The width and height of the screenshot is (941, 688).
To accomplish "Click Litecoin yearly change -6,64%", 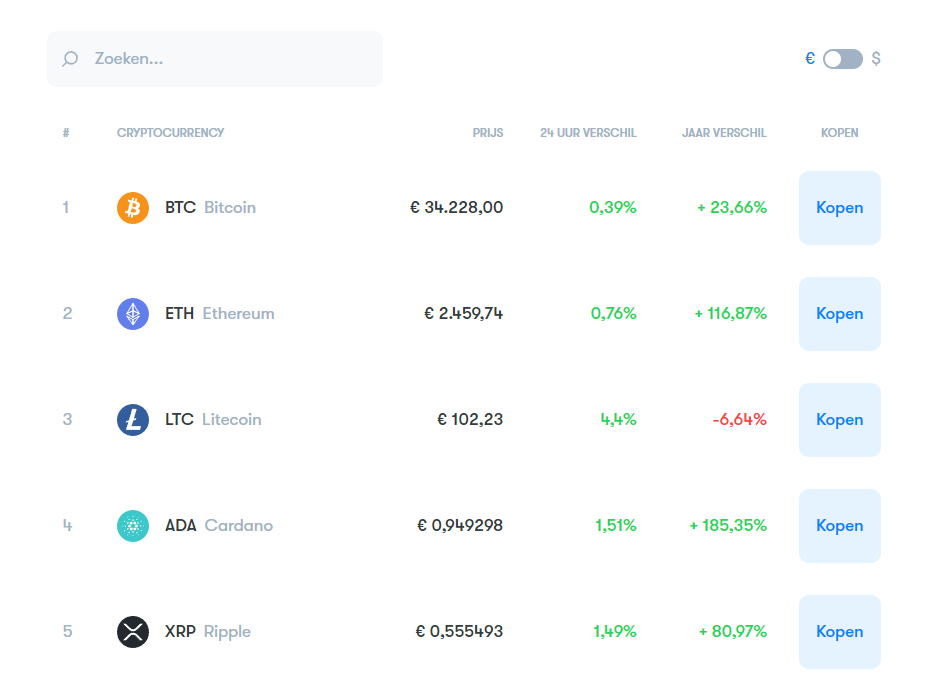I will click(x=739, y=420).
